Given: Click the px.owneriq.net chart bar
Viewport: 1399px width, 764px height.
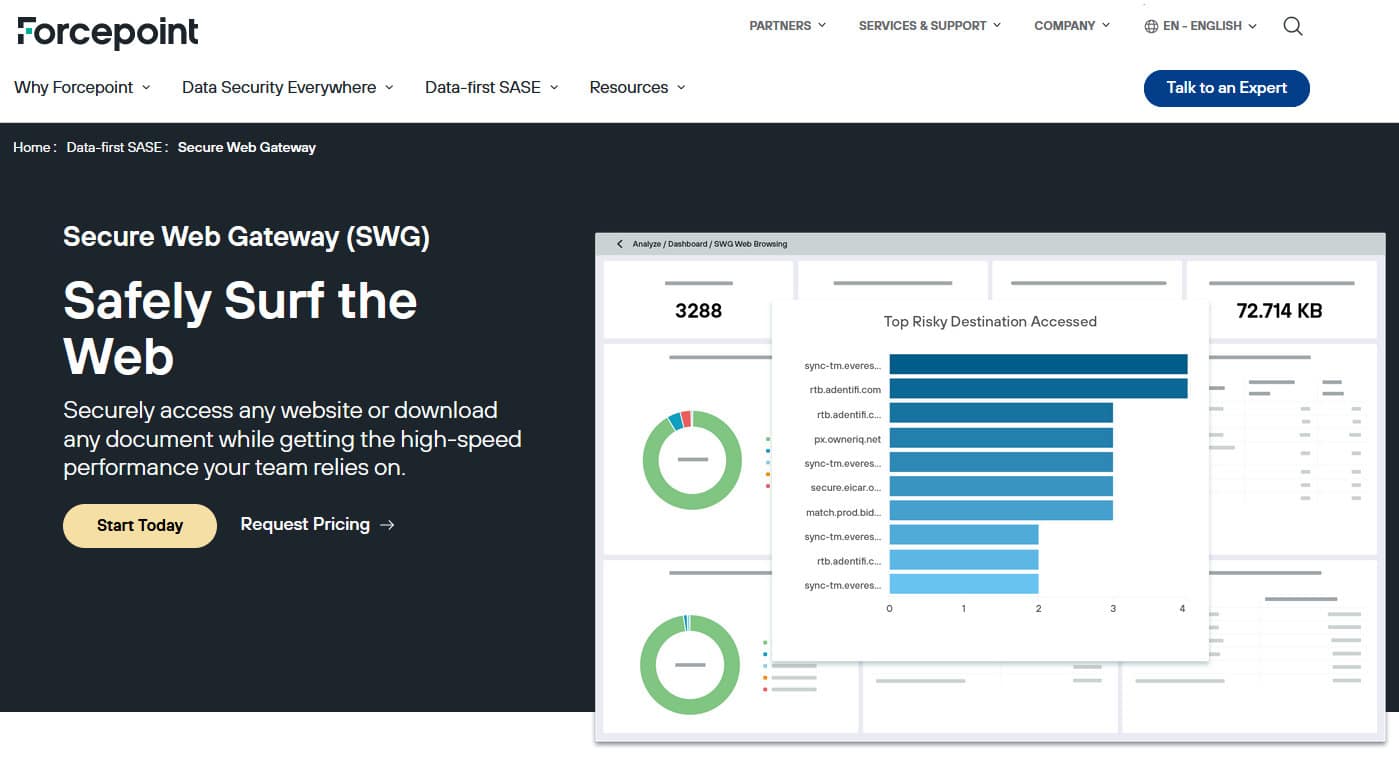Looking at the screenshot, I should pos(1001,438).
